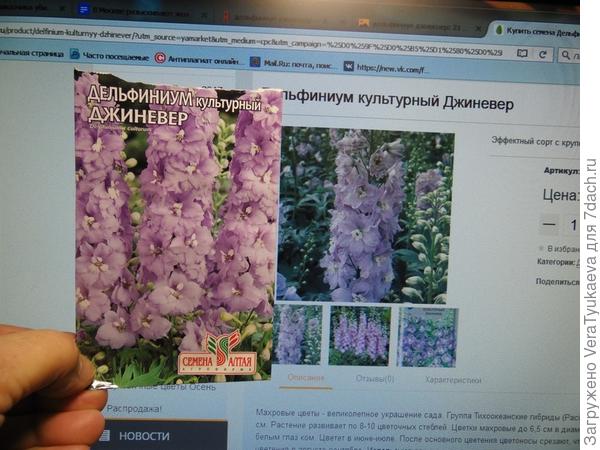Decrease quantity with the minus button
The width and height of the screenshot is (600, 450).
(x=549, y=224)
